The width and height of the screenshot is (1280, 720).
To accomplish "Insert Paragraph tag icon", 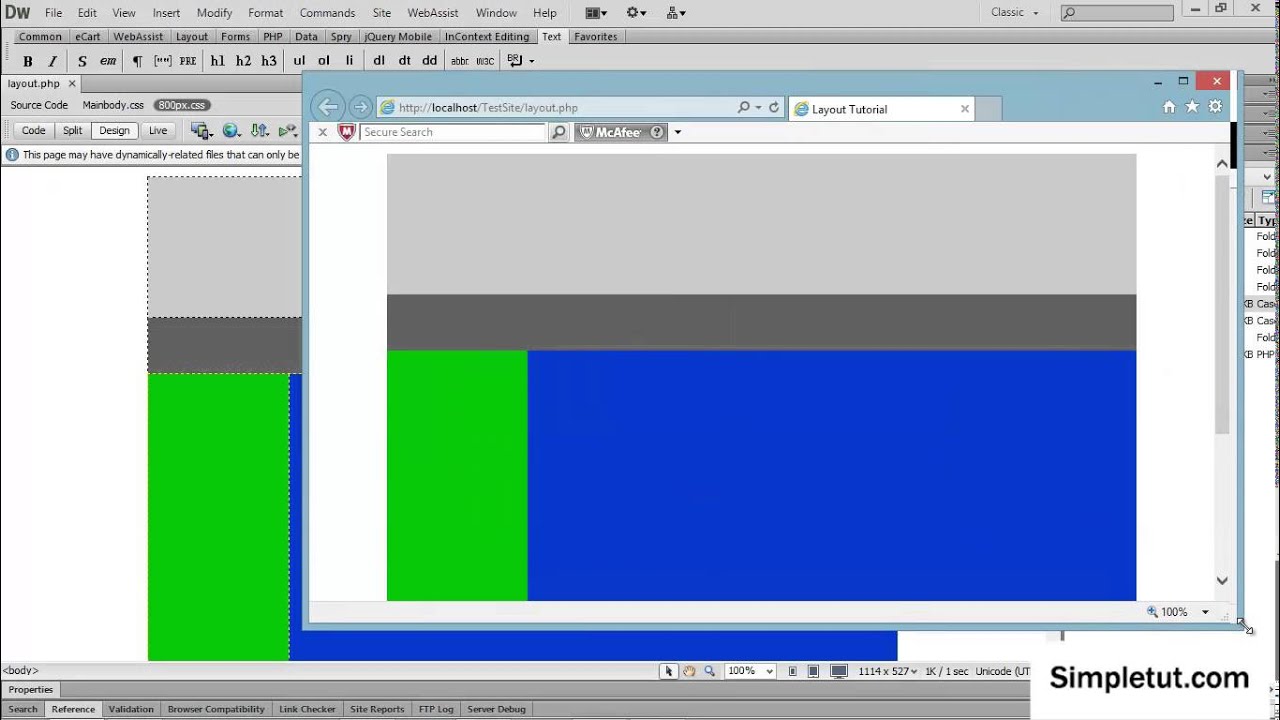I will (x=137, y=61).
